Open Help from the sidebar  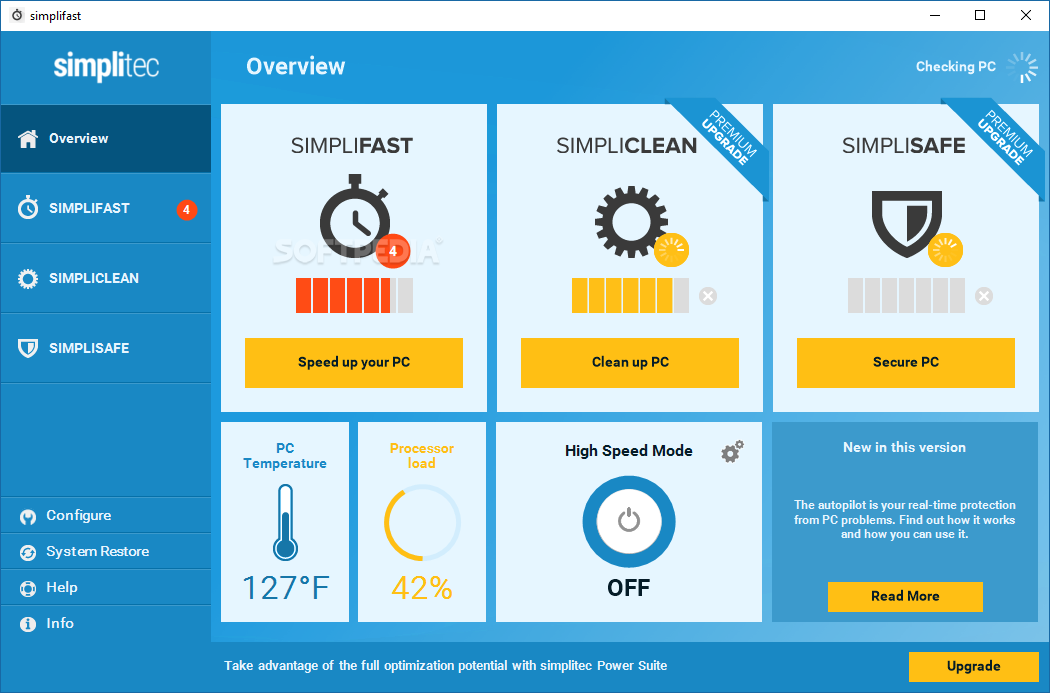(106, 587)
